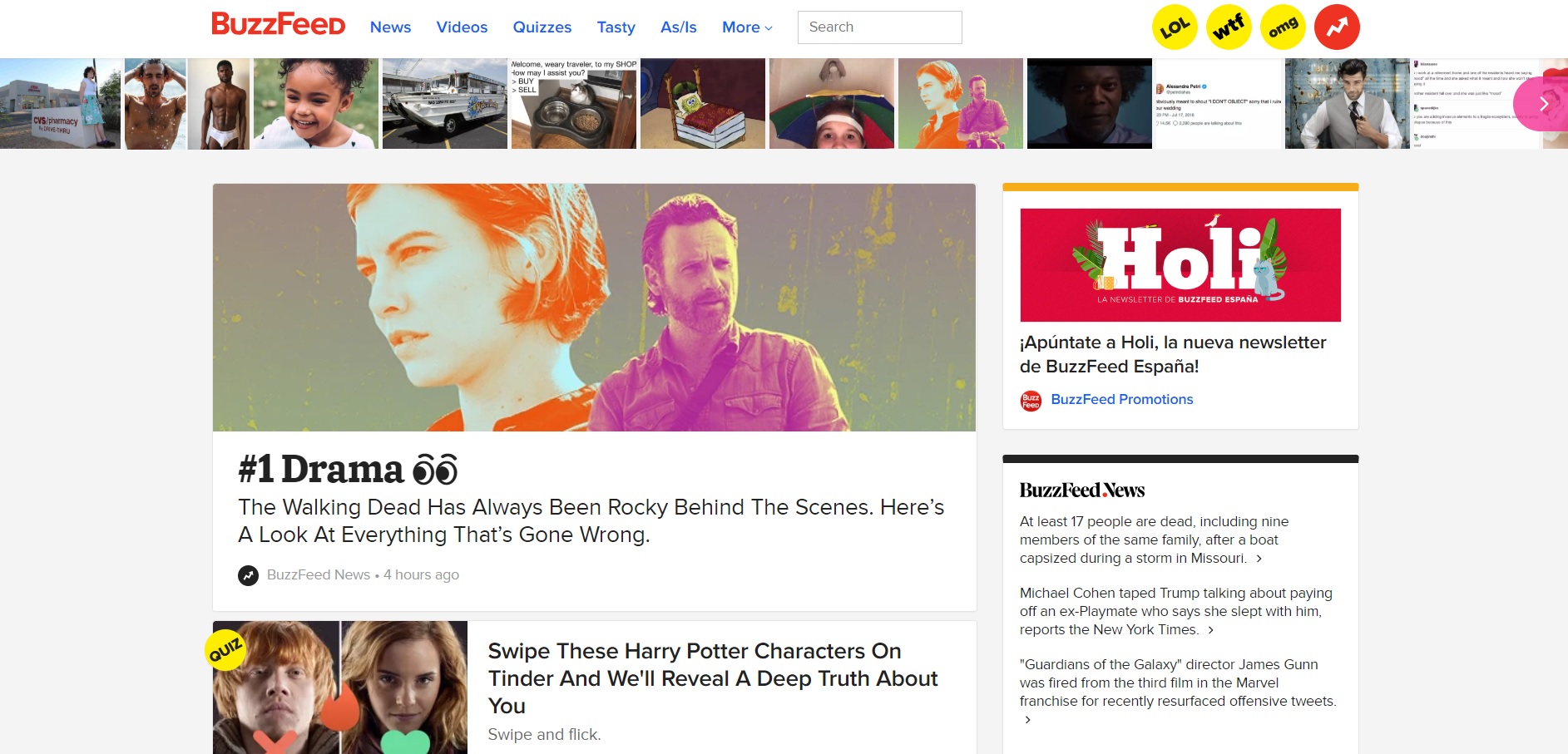This screenshot has height=754, width=1568.
Task: Click chevron after Missouri boat story
Action: click(x=1259, y=559)
